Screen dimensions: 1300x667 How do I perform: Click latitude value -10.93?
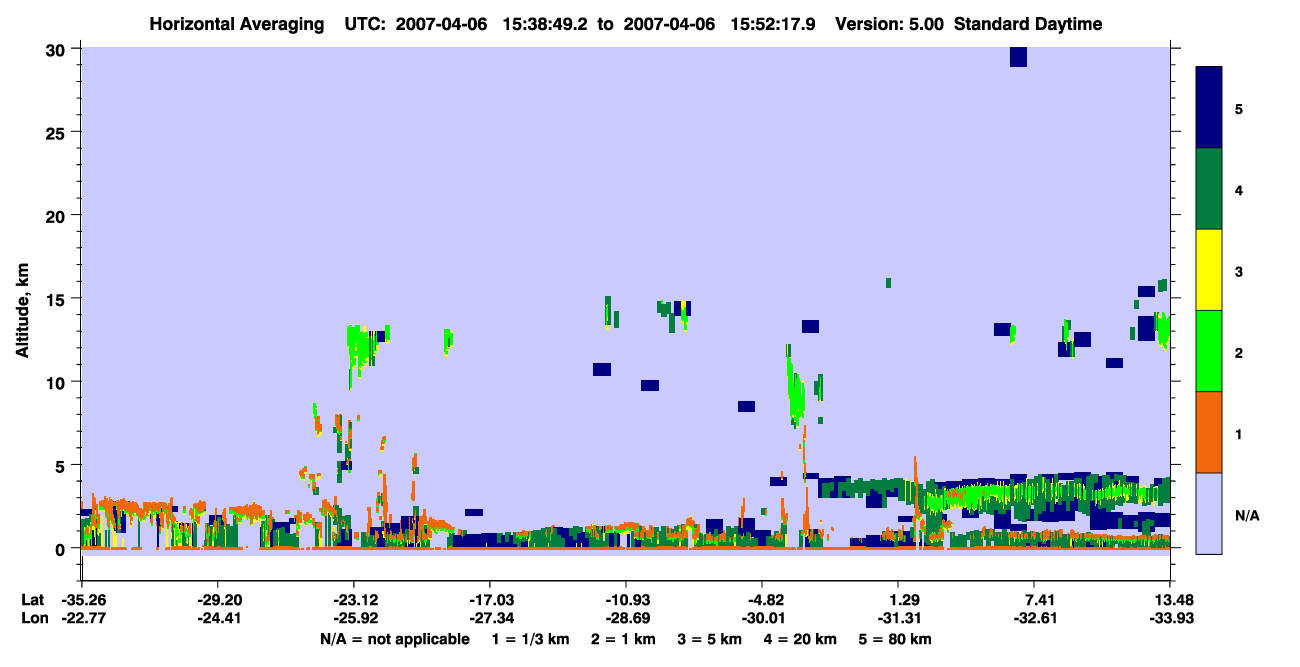pos(625,600)
